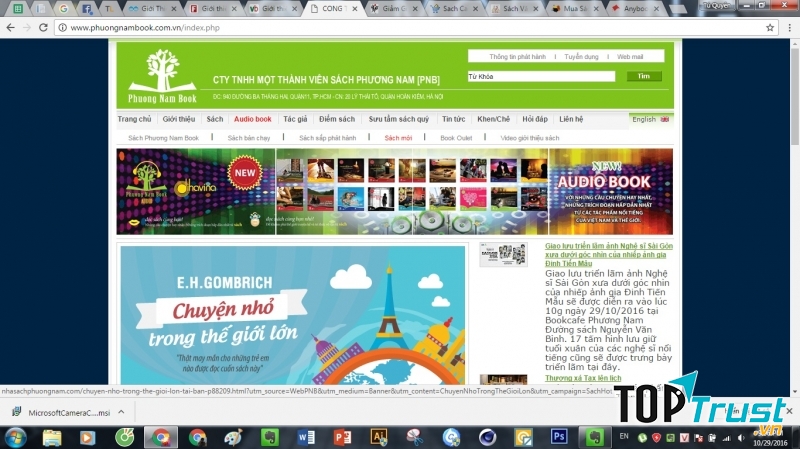Open 'Sách bán chạy' submenu link

click(x=248, y=138)
